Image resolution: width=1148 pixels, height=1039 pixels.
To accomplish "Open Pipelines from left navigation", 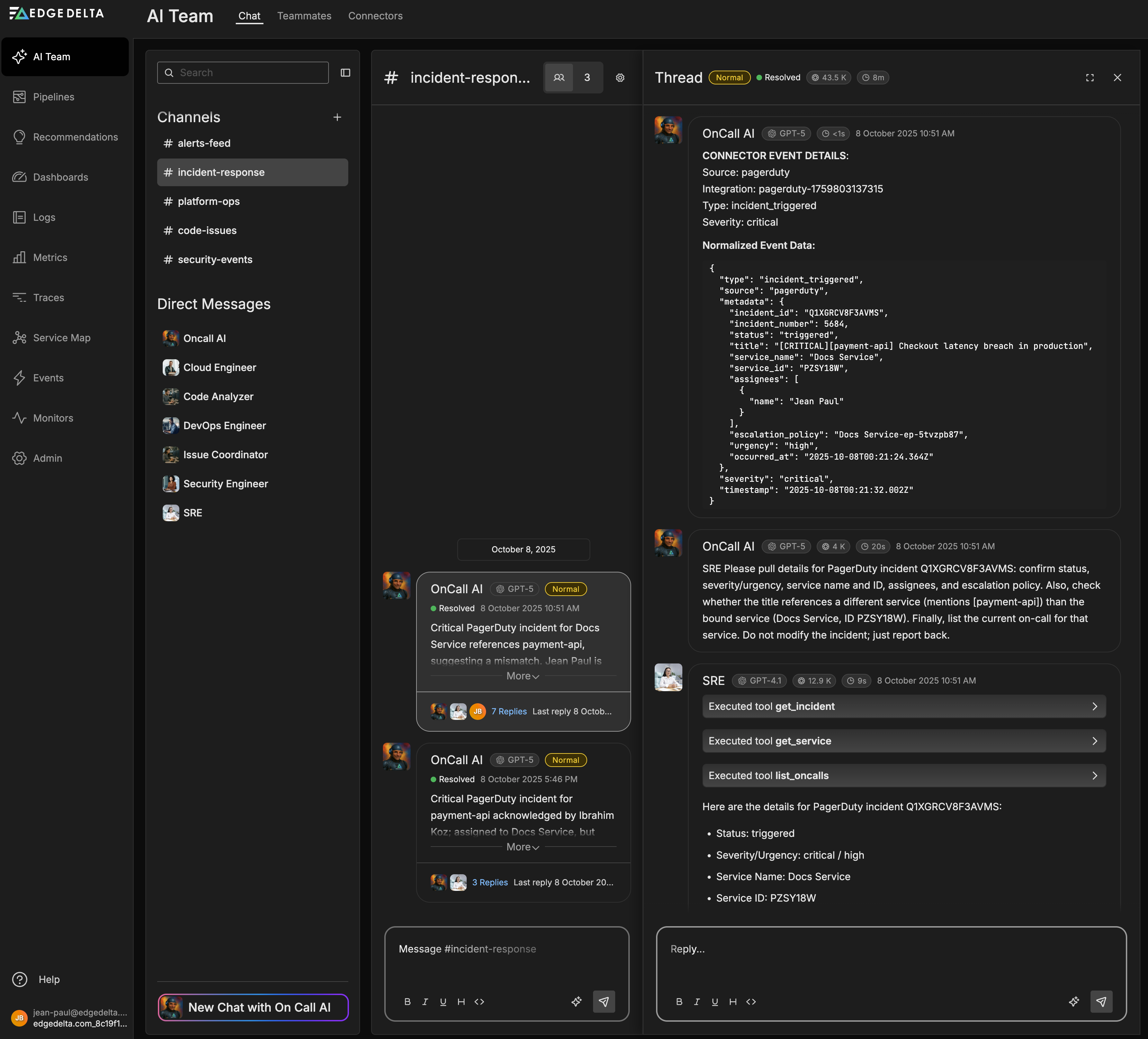I will 54,97.
